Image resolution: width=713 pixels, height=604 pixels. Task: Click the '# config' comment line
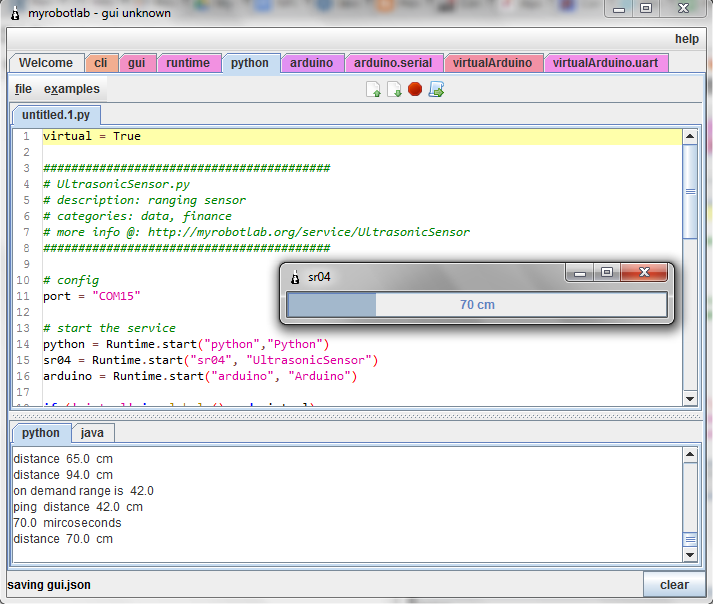pos(71,280)
